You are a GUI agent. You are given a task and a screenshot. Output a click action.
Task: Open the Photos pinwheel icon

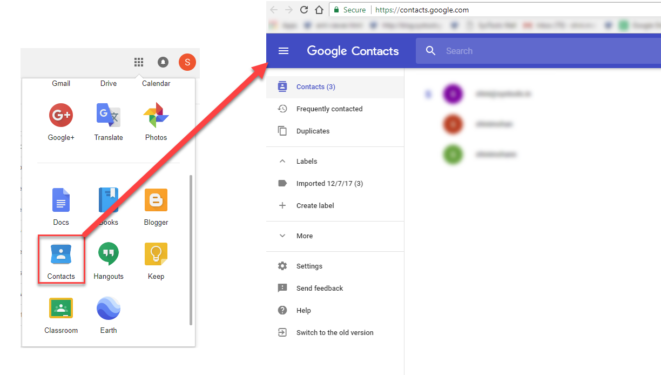[x=156, y=115]
